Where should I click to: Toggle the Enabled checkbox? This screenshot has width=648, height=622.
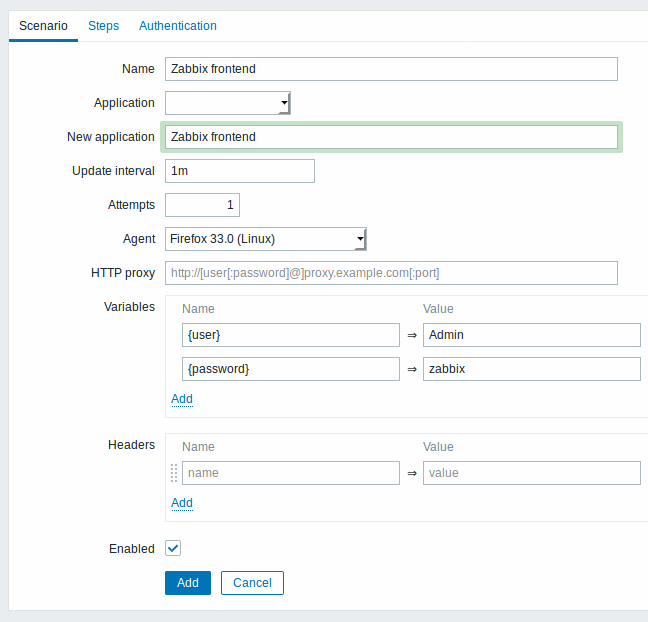[x=173, y=548]
